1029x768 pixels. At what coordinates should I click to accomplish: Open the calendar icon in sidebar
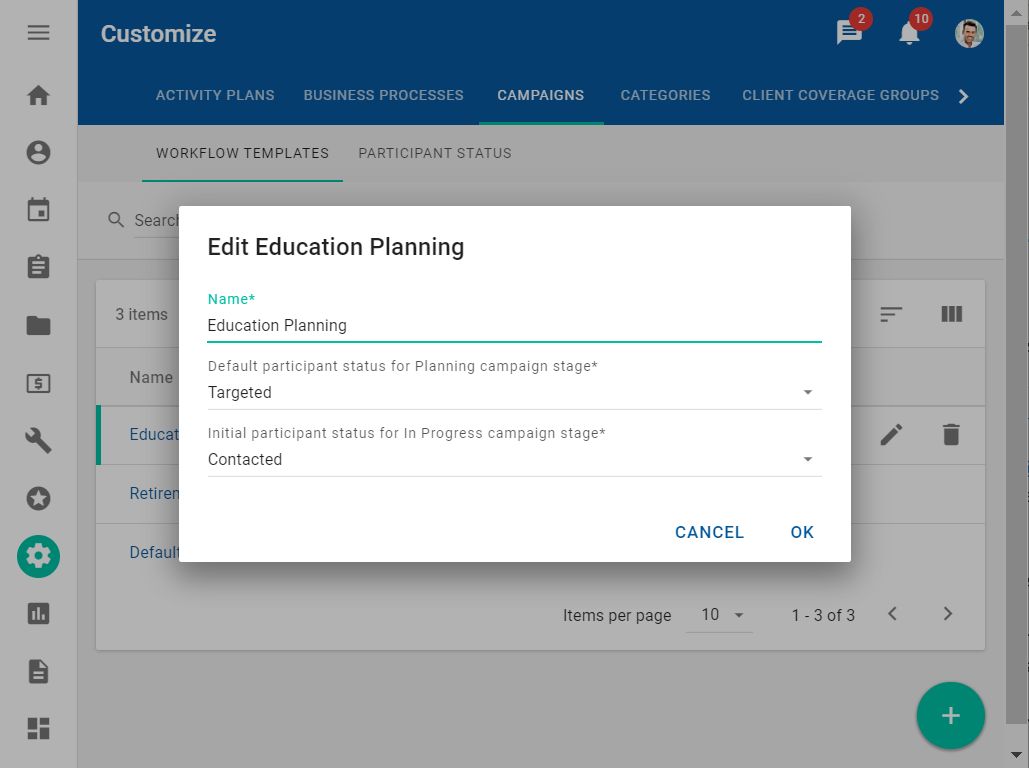38,210
